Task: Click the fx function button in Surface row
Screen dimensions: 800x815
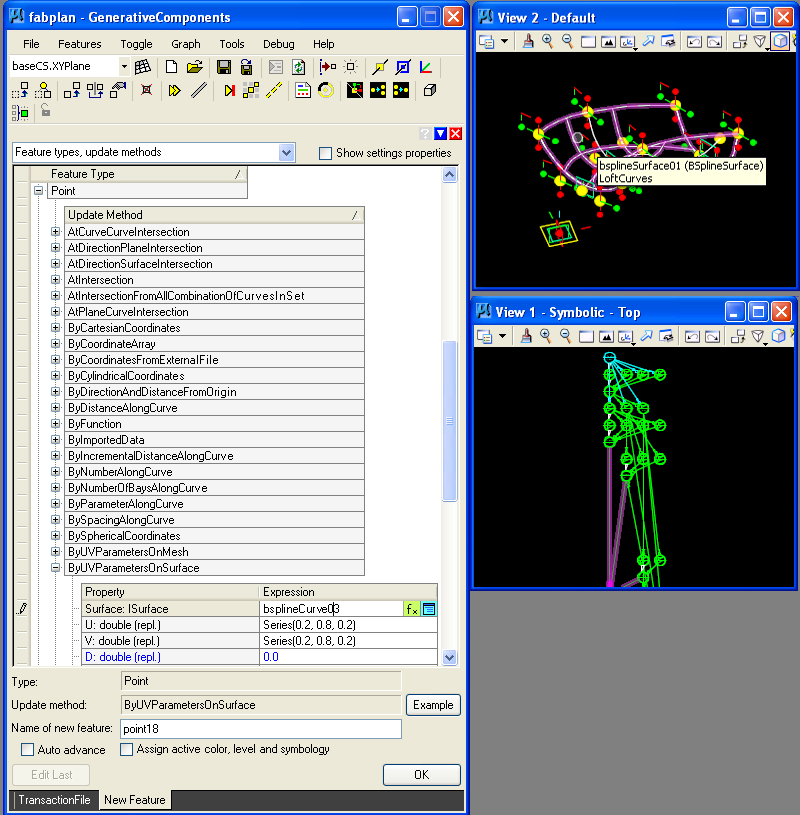Action: 412,609
